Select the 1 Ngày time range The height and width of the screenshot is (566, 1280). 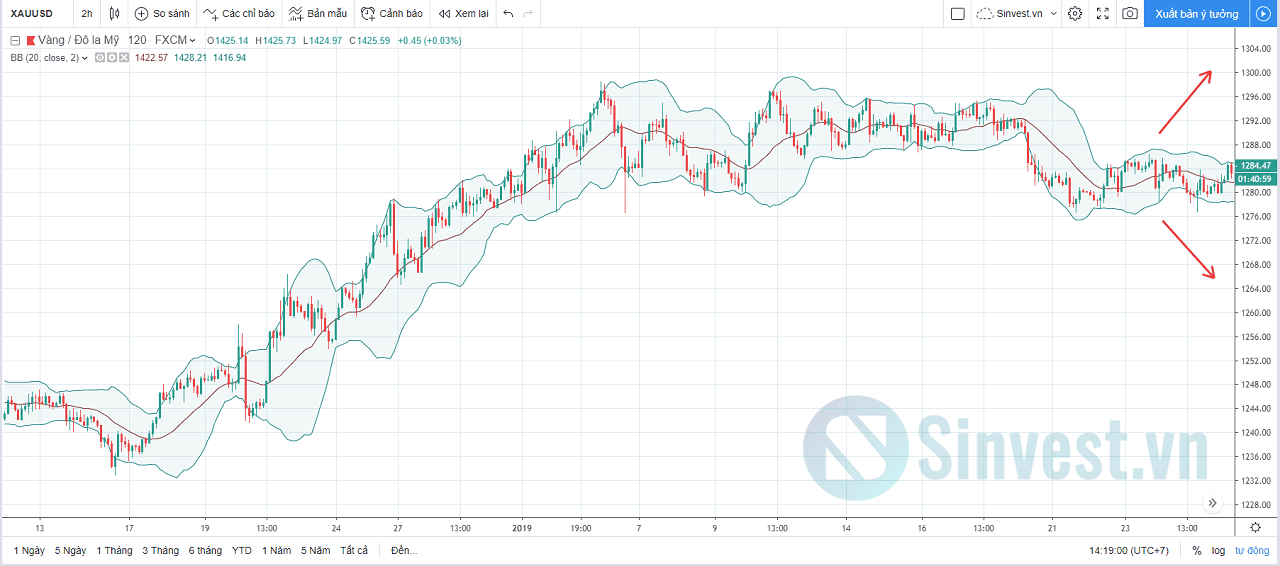[x=28, y=551]
